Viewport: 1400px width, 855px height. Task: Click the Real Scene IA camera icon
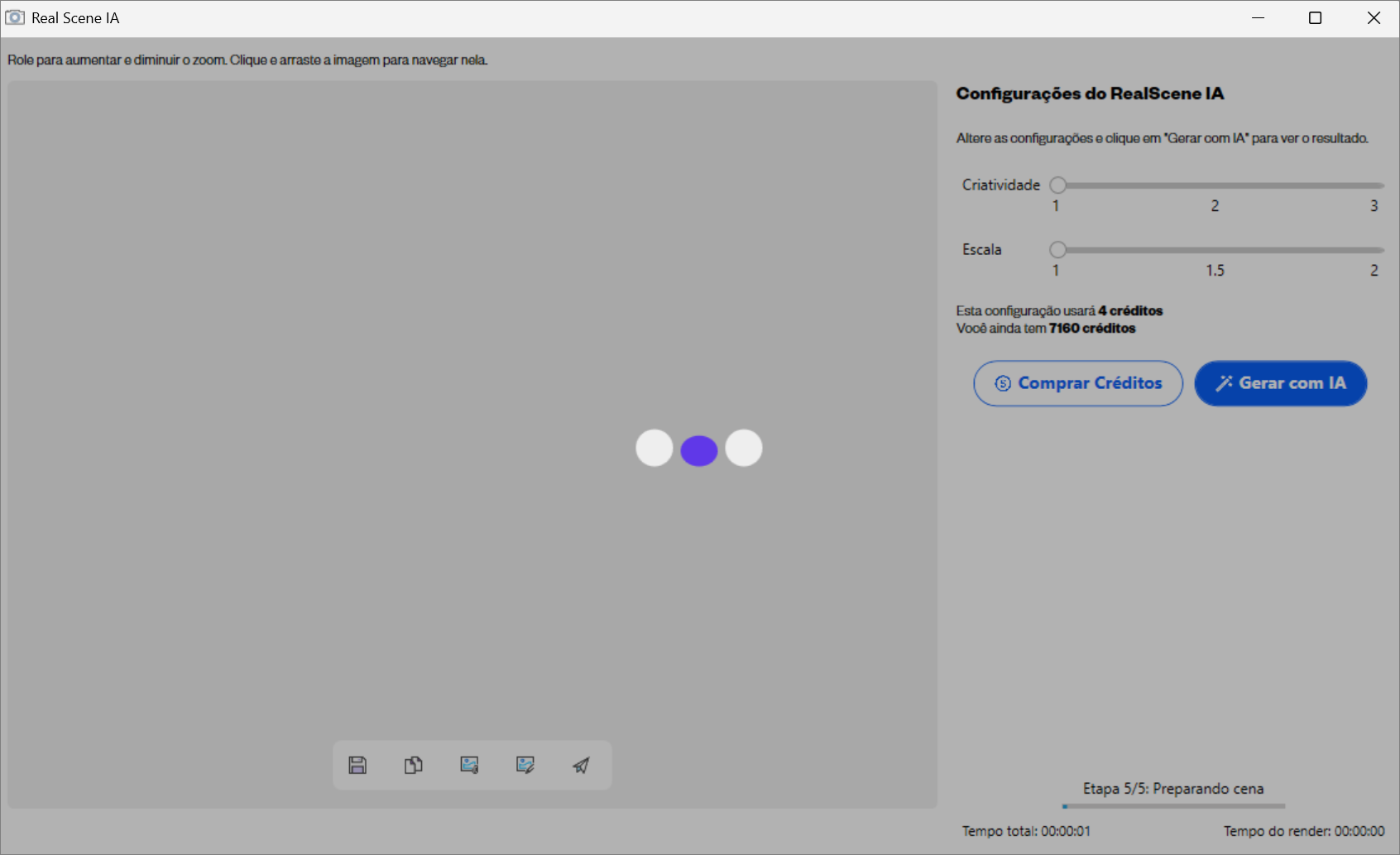click(15, 17)
